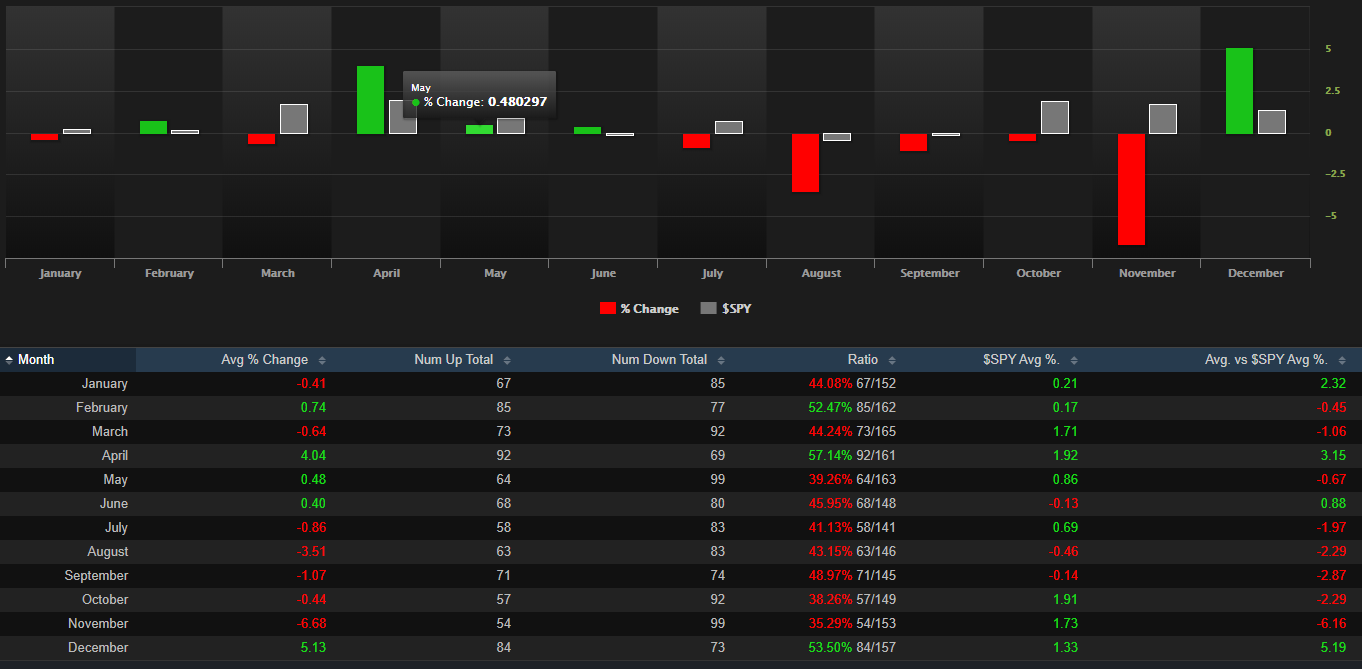This screenshot has height=669, width=1362.
Task: Click ratio cell 52.47% 85/162
Action: (x=853, y=408)
